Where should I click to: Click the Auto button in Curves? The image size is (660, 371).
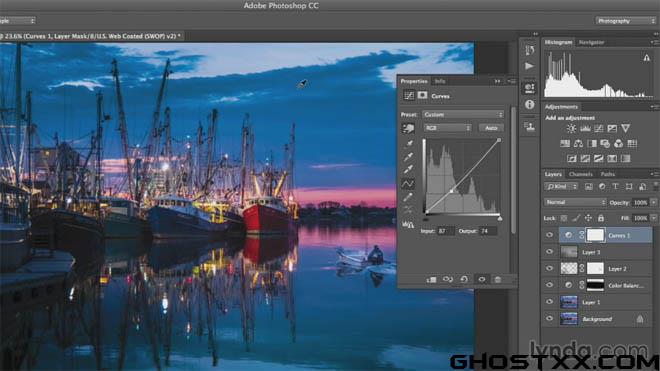tap(491, 128)
